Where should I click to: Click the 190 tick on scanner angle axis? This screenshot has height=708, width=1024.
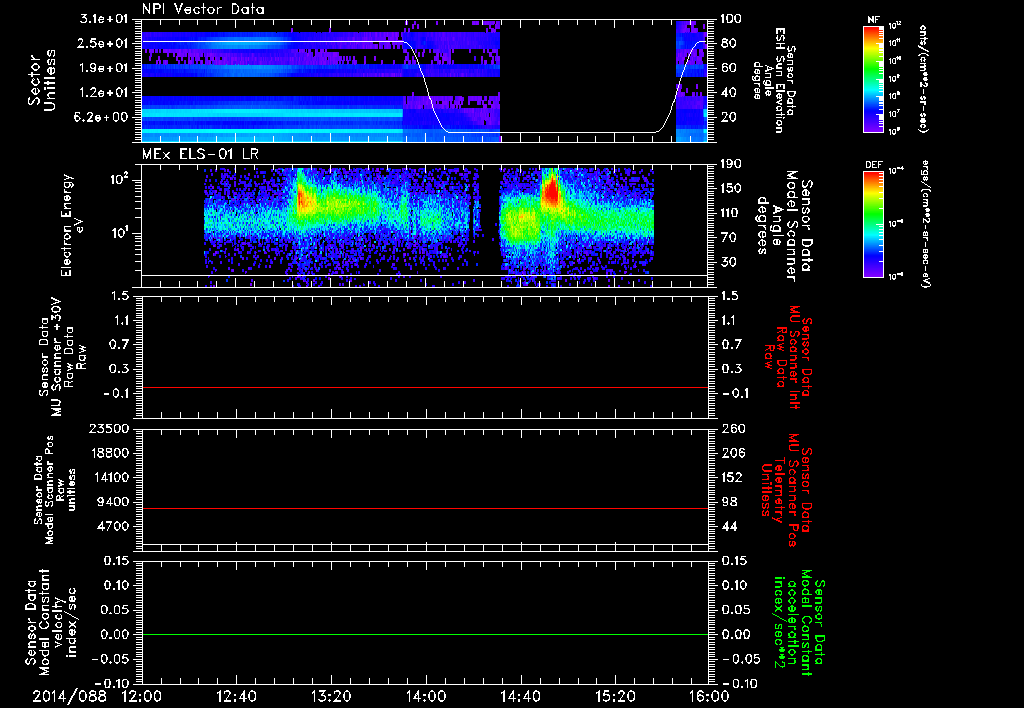[731, 164]
